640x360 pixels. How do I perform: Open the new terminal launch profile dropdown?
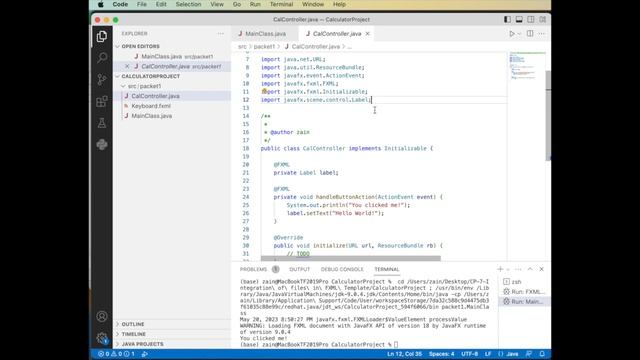[x=508, y=269]
